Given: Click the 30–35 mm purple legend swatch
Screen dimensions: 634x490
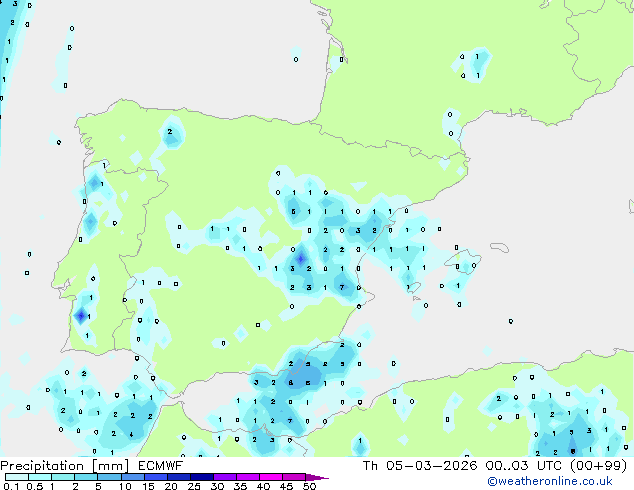Looking at the screenshot, I should click(225, 477).
